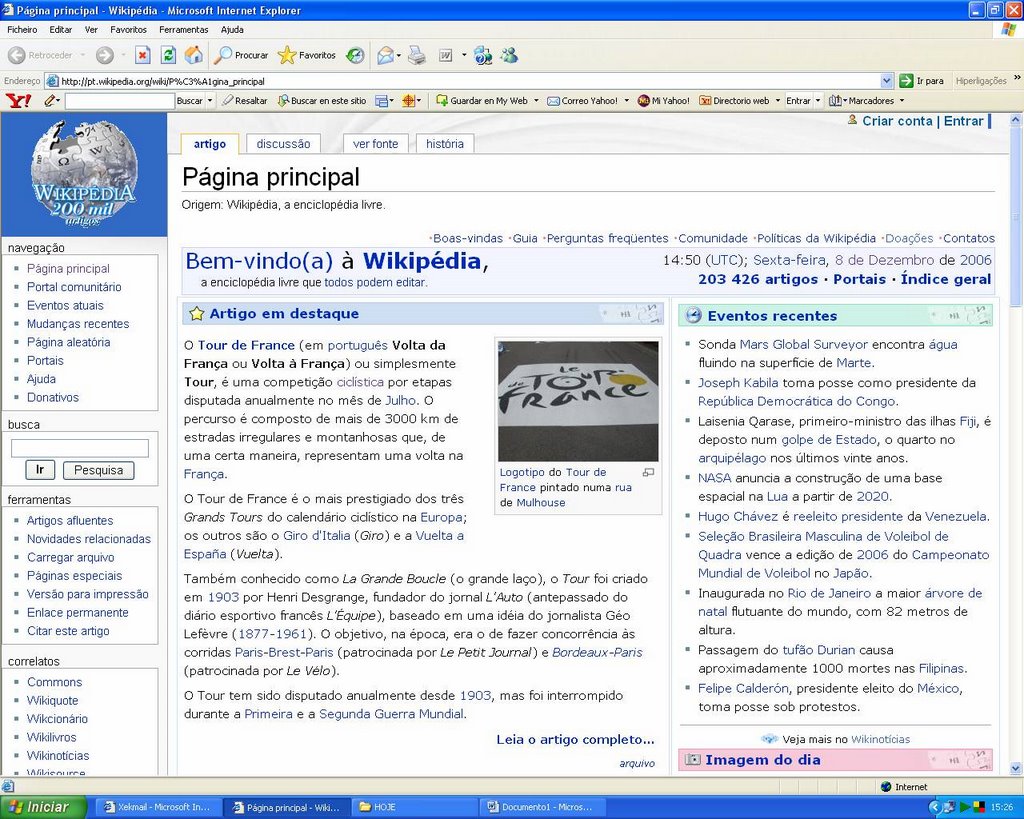
Task: Open Correo Yahoo! mail icon
Action: click(553, 101)
